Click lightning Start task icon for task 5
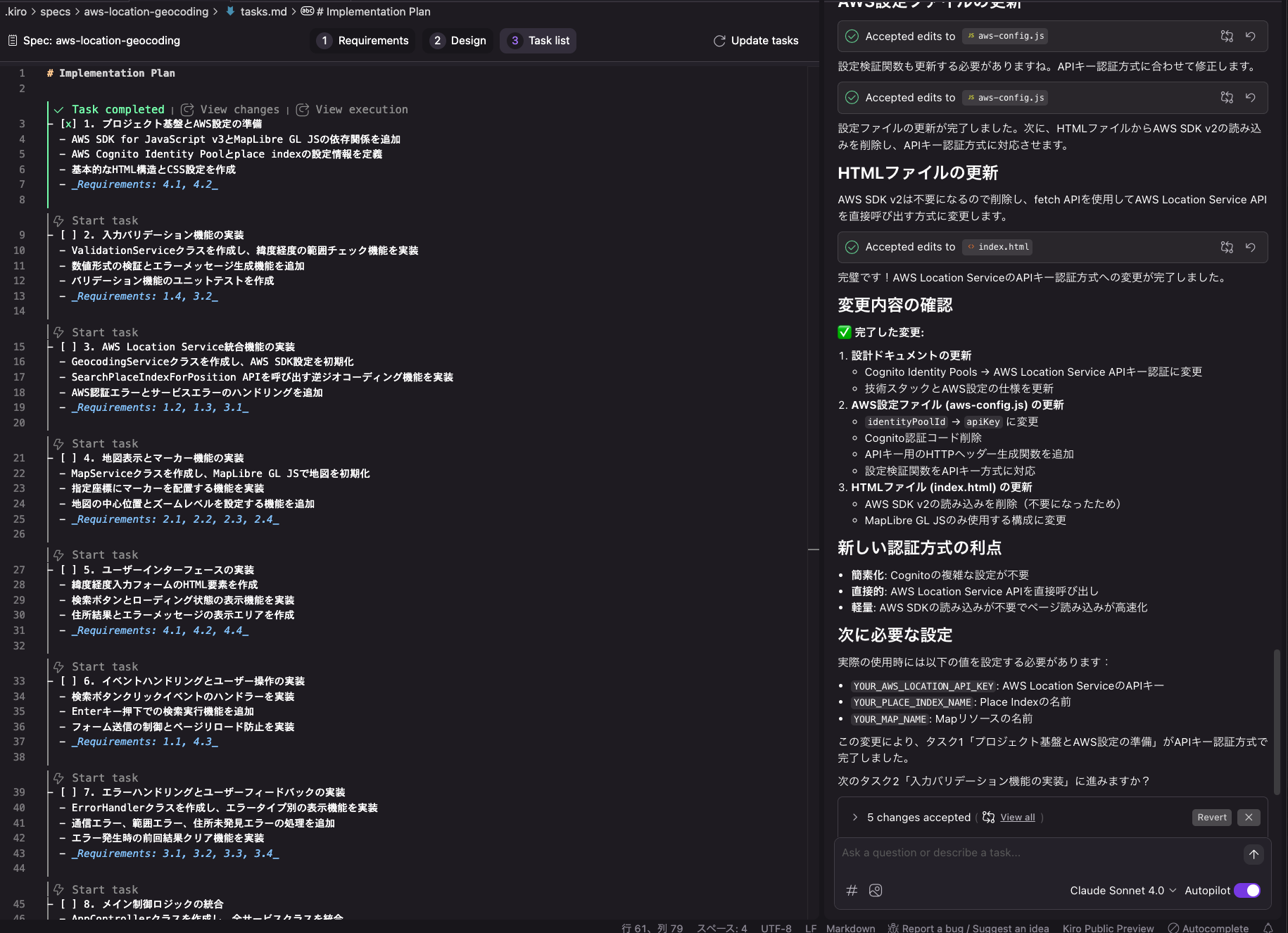Viewport: 1288px width, 933px height. click(59, 555)
